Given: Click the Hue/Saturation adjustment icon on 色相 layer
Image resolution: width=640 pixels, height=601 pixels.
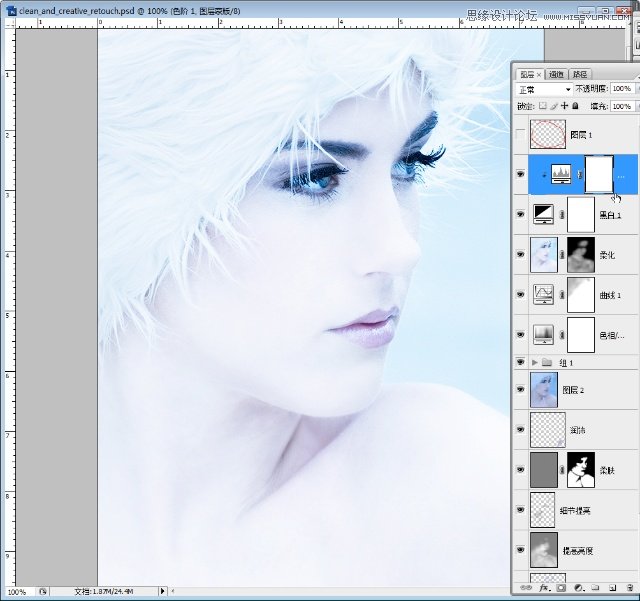Looking at the screenshot, I should pyautogui.click(x=543, y=334).
